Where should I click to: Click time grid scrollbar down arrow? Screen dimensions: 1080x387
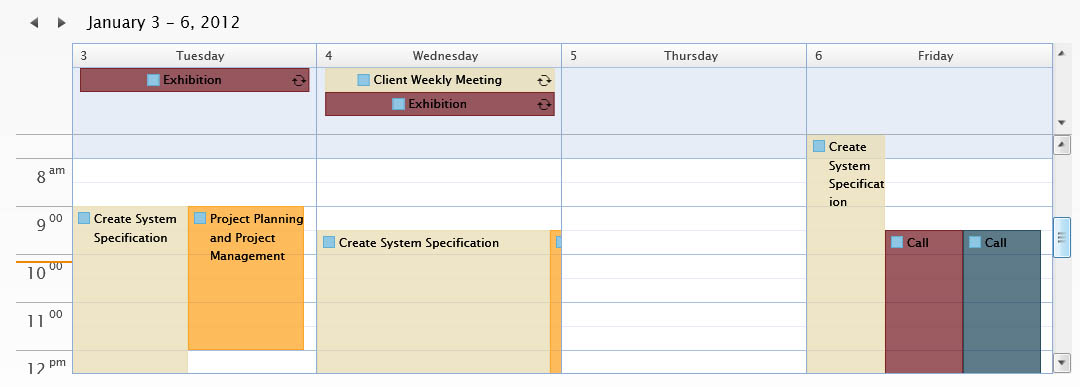pyautogui.click(x=1062, y=362)
